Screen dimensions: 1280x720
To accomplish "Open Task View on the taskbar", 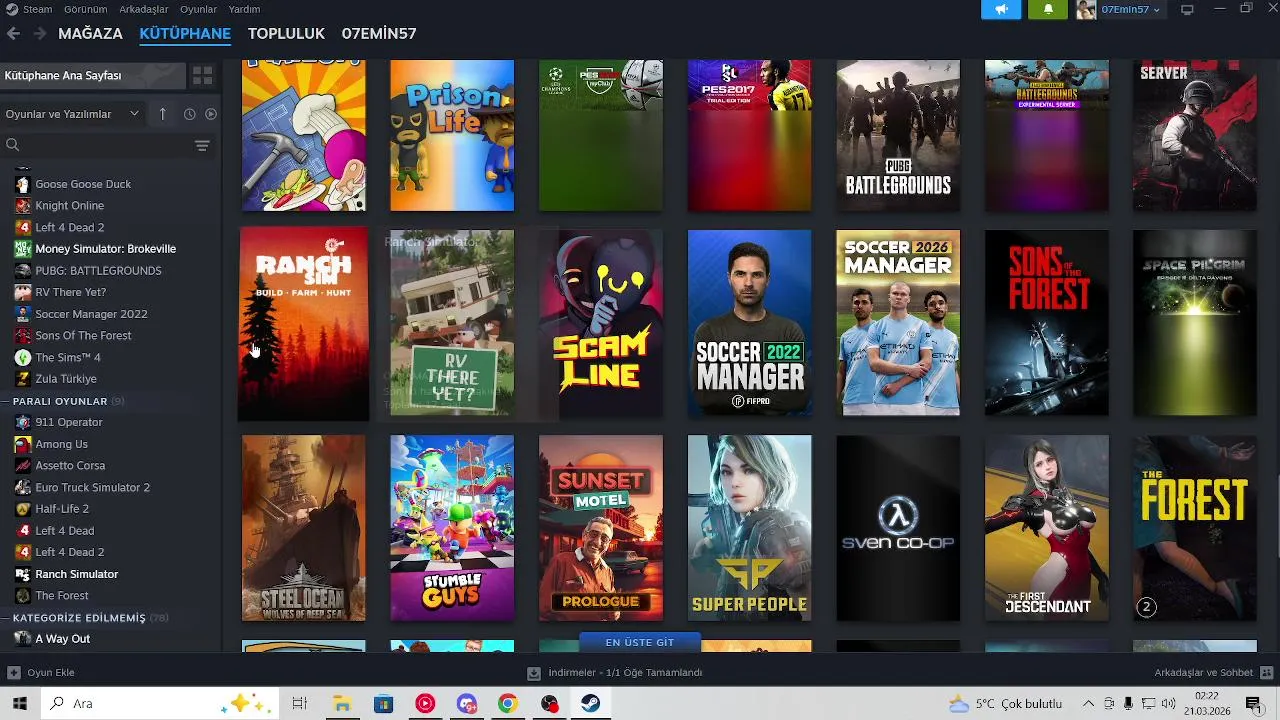I will click(x=299, y=703).
